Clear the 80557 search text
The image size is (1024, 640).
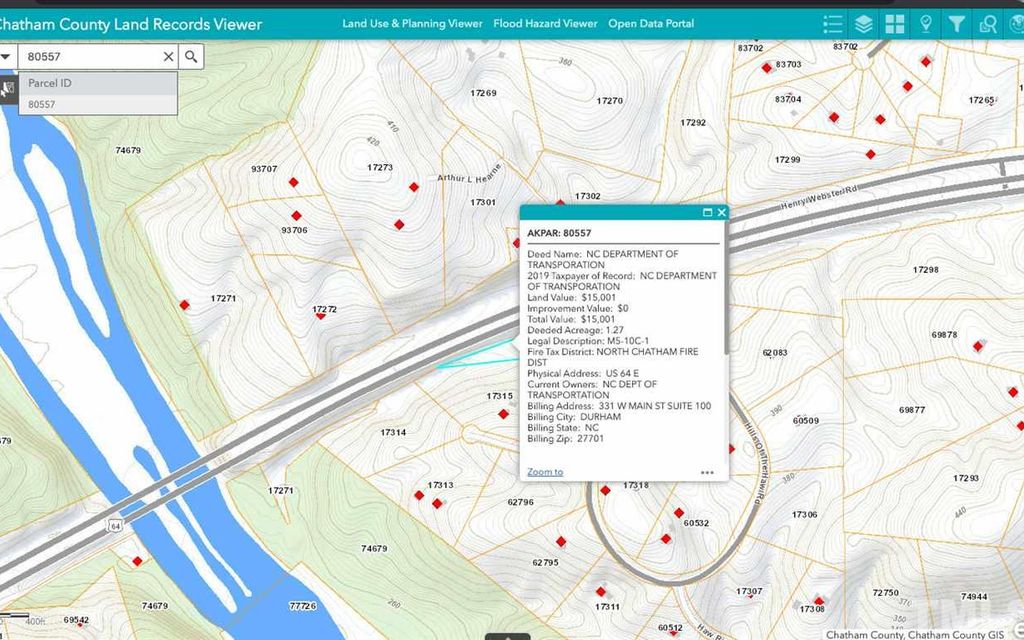click(x=168, y=57)
